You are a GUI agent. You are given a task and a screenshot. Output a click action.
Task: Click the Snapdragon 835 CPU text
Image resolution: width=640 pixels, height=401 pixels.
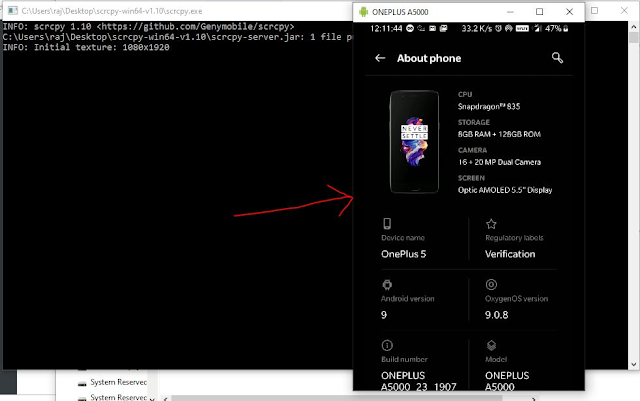click(489, 107)
